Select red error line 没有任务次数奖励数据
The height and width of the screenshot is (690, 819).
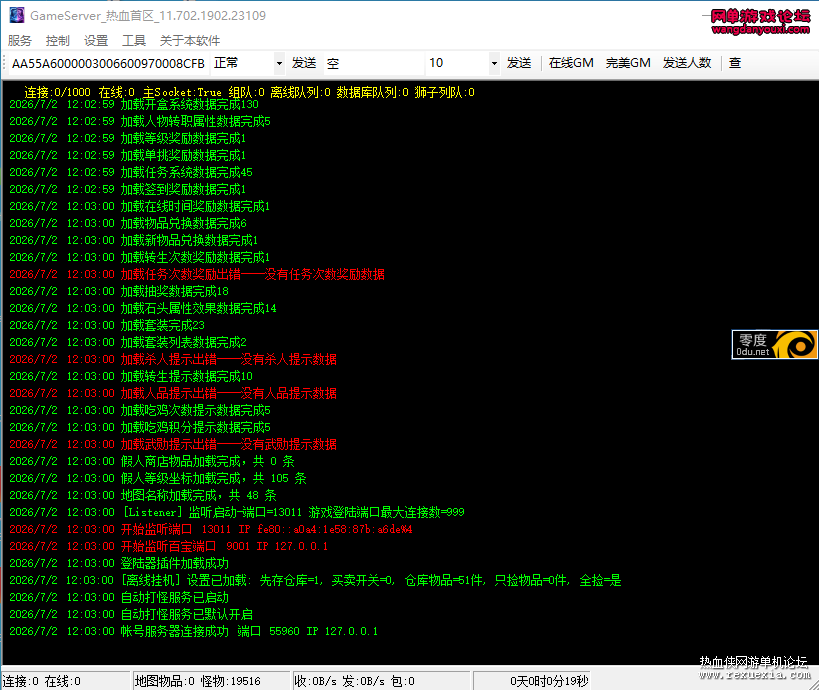click(197, 274)
